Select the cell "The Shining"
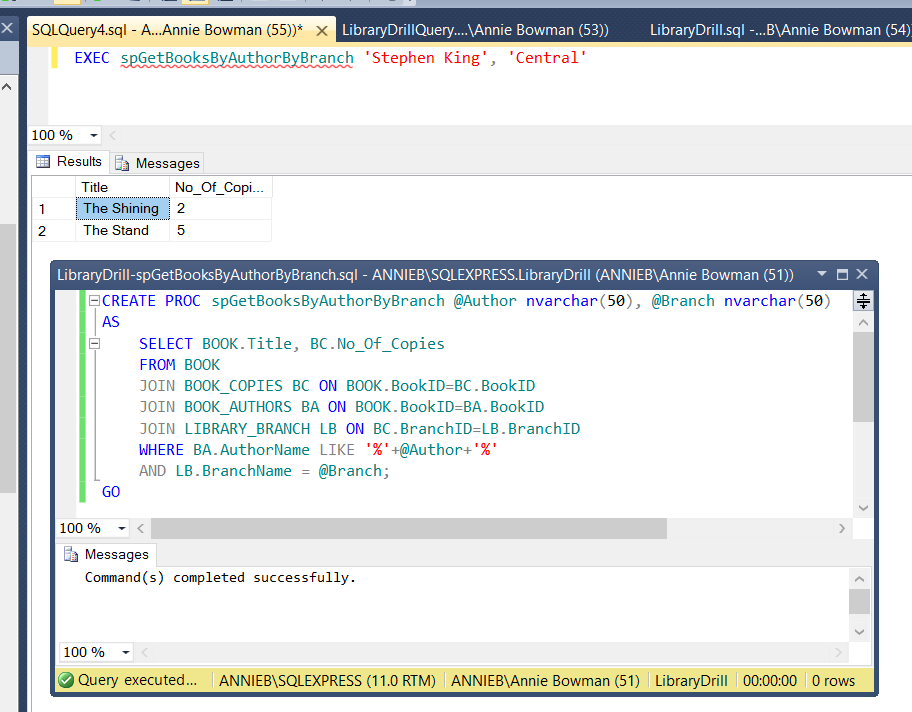 tap(122, 208)
